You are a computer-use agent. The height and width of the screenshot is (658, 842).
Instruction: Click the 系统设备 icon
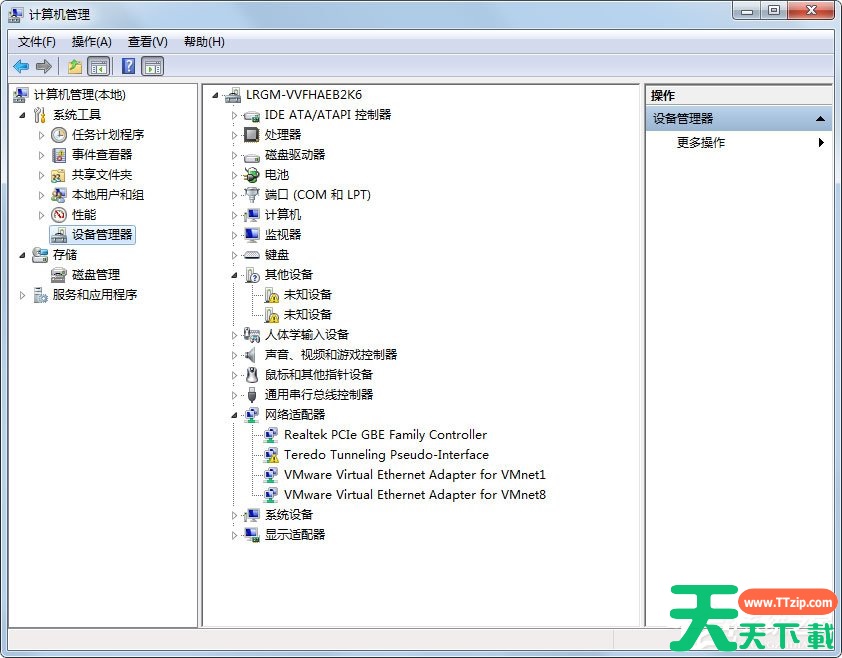[x=251, y=515]
